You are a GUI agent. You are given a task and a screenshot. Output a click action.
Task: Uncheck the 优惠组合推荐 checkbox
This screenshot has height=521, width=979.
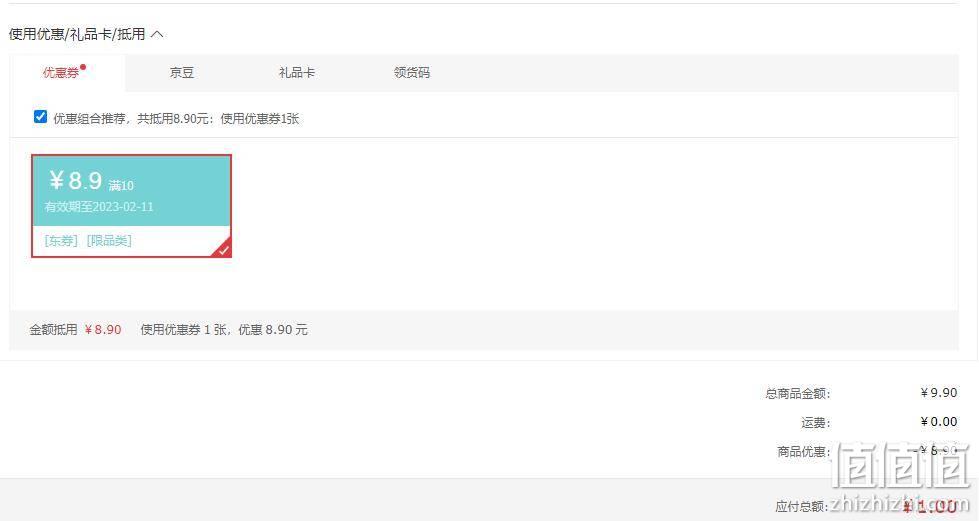tap(41, 117)
